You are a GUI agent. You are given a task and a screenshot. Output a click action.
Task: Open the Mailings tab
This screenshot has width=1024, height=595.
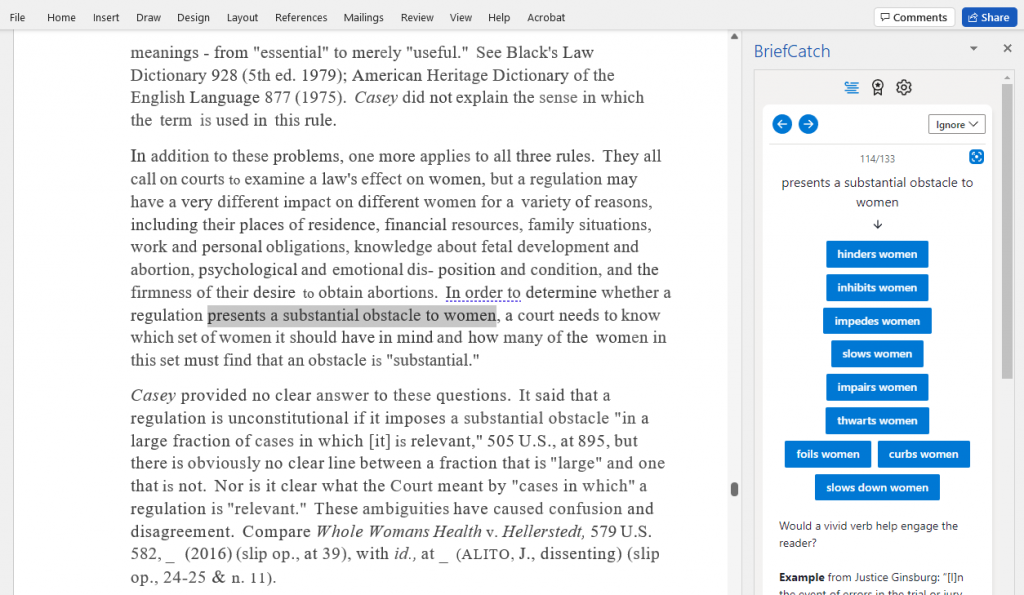(364, 18)
